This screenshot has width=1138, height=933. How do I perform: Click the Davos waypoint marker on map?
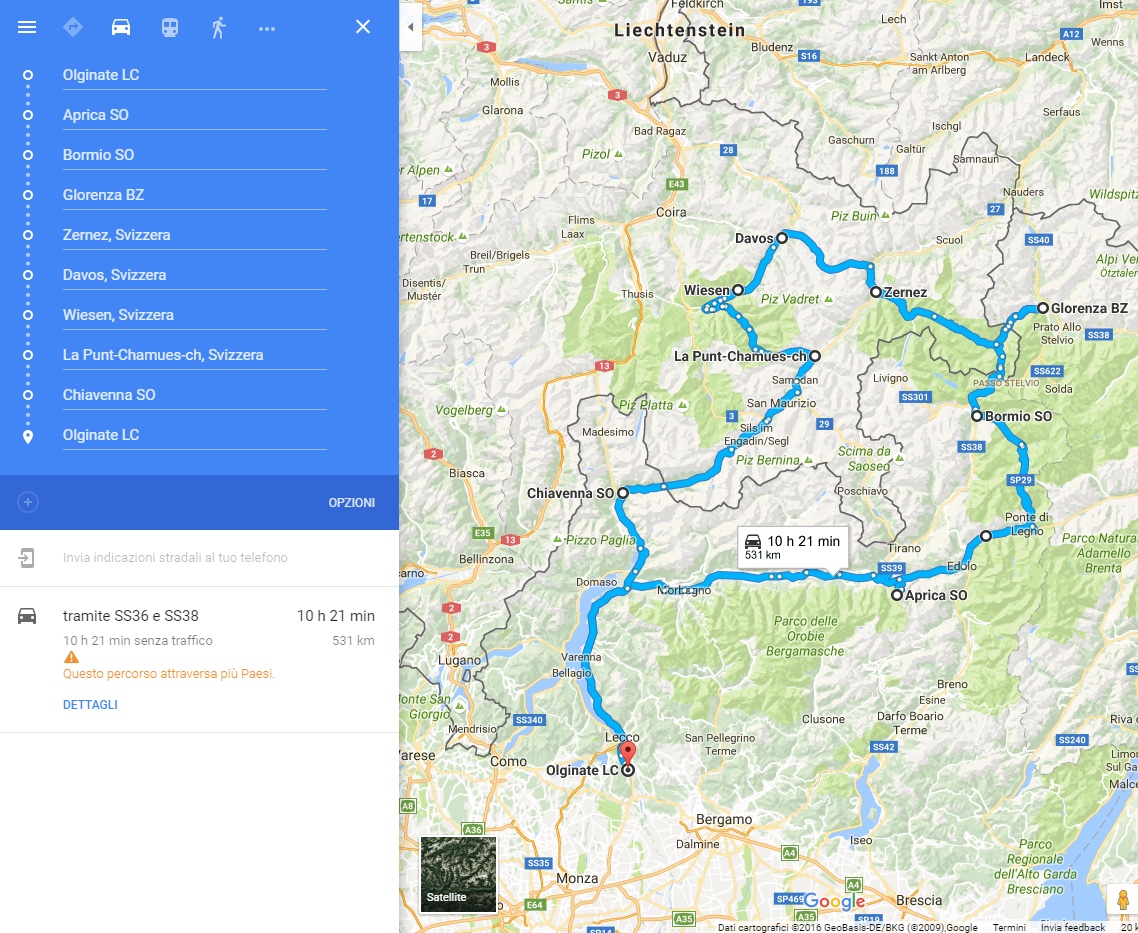(782, 238)
